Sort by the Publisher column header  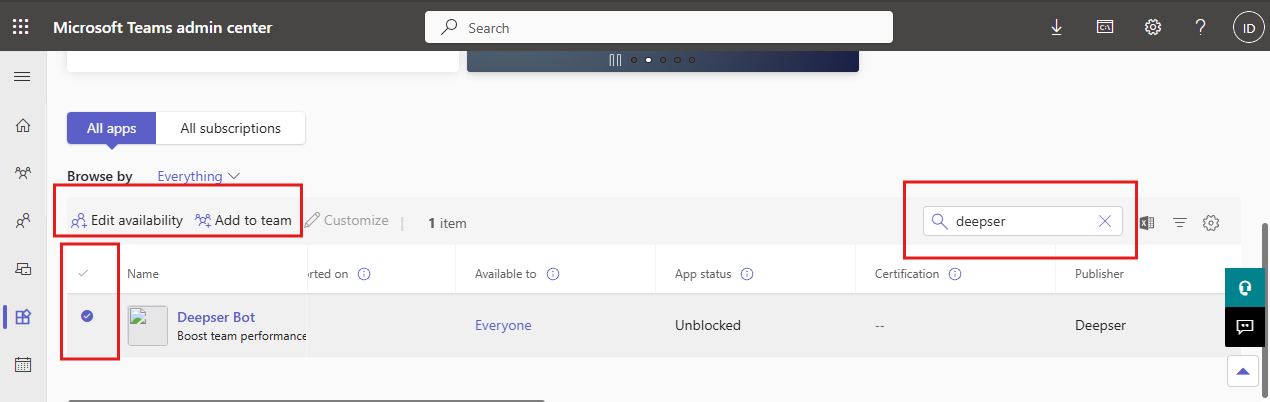[x=1099, y=273]
